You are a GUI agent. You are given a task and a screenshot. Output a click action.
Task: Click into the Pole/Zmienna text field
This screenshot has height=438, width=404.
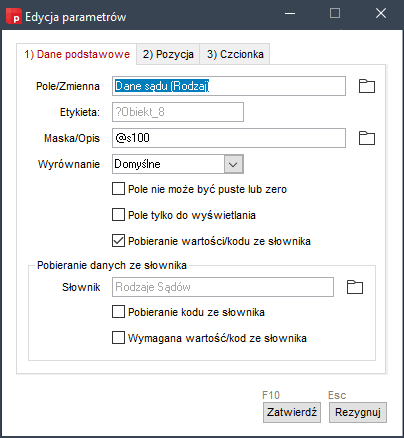[x=229, y=86]
